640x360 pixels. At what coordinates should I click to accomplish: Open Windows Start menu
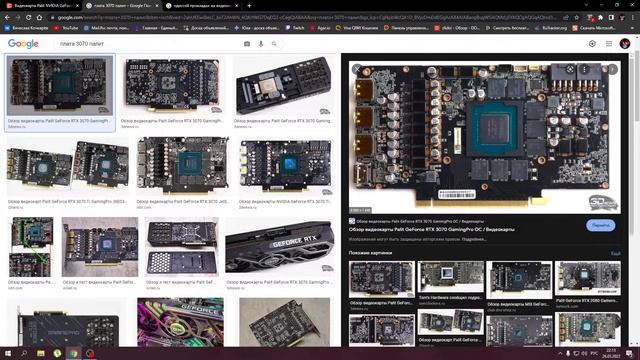[x=8, y=353]
